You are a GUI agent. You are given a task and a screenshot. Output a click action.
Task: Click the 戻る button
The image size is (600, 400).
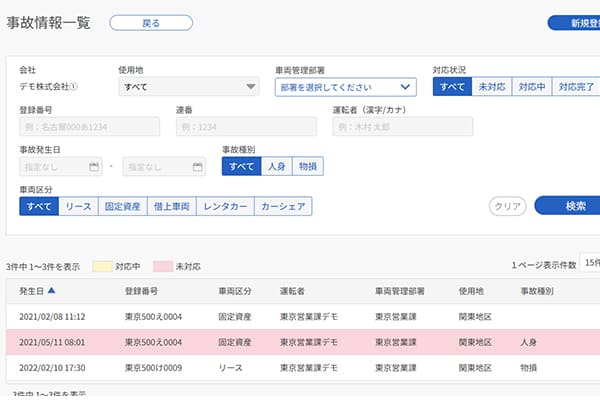(x=151, y=23)
